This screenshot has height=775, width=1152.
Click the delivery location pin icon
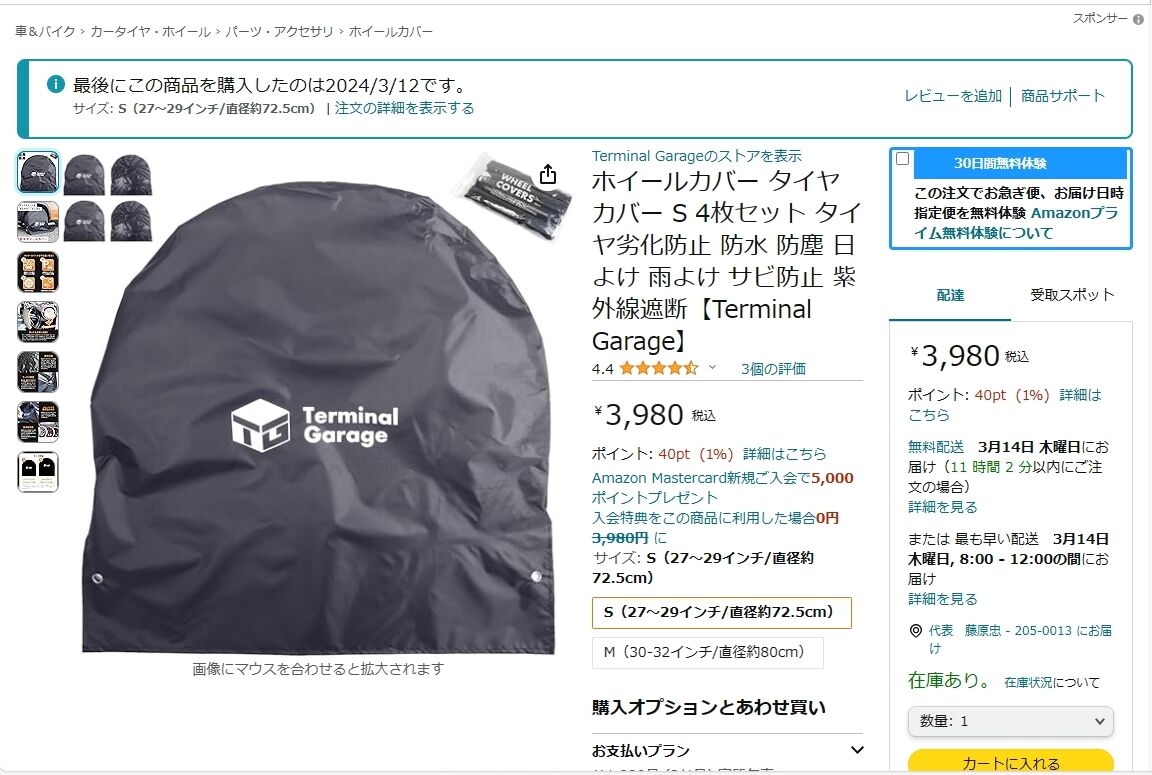(915, 630)
